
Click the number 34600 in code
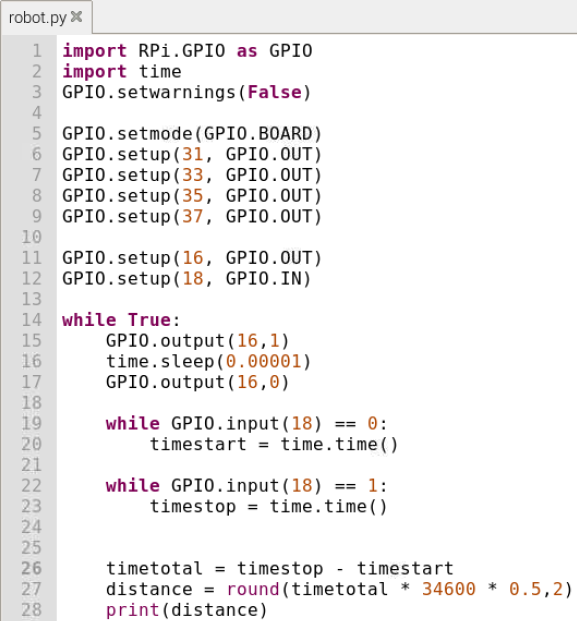pyautogui.click(x=448, y=589)
